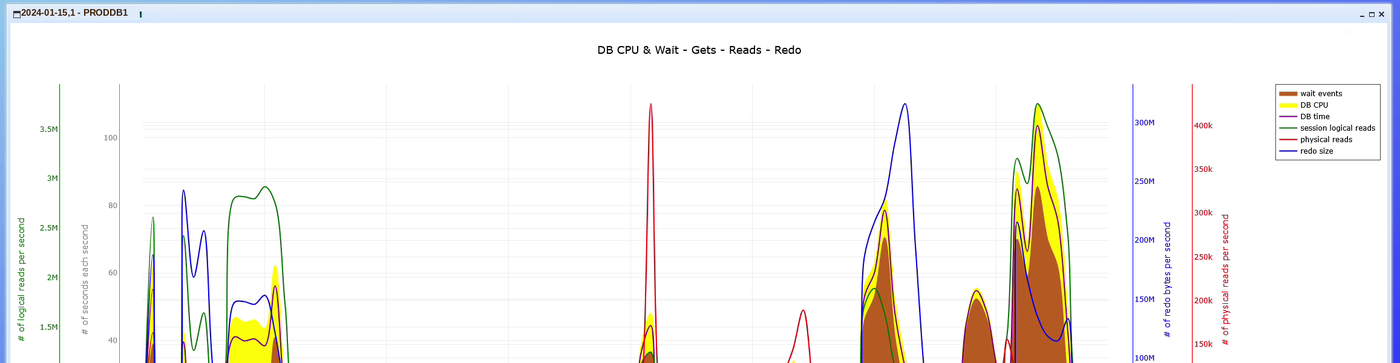Click the '200M' blue axis tick label
The width and height of the screenshot is (1400, 363).
click(x=1144, y=240)
